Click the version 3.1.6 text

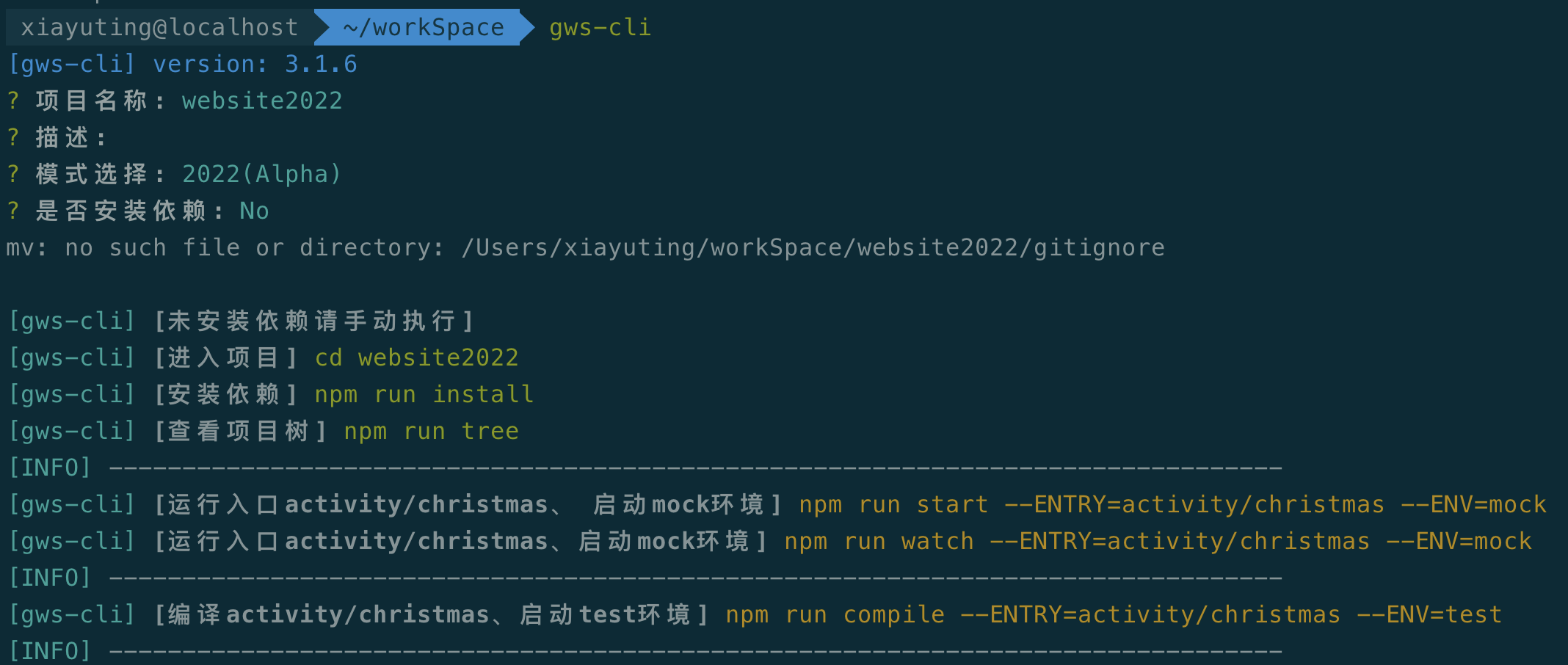pyautogui.click(x=255, y=64)
